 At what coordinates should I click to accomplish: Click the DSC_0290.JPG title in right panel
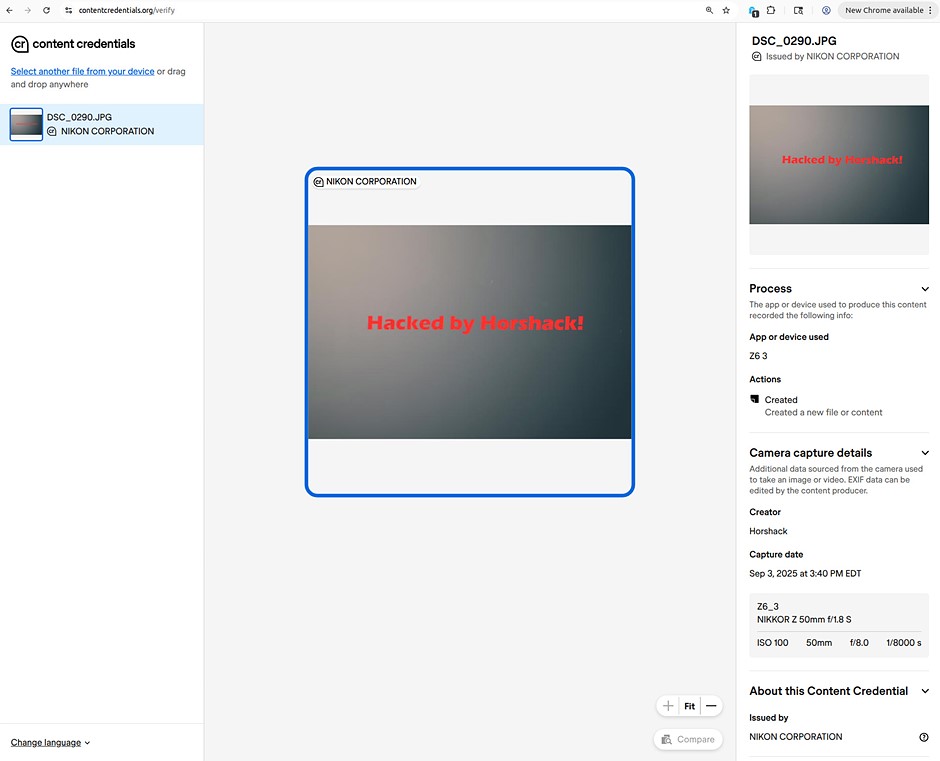pyautogui.click(x=794, y=41)
